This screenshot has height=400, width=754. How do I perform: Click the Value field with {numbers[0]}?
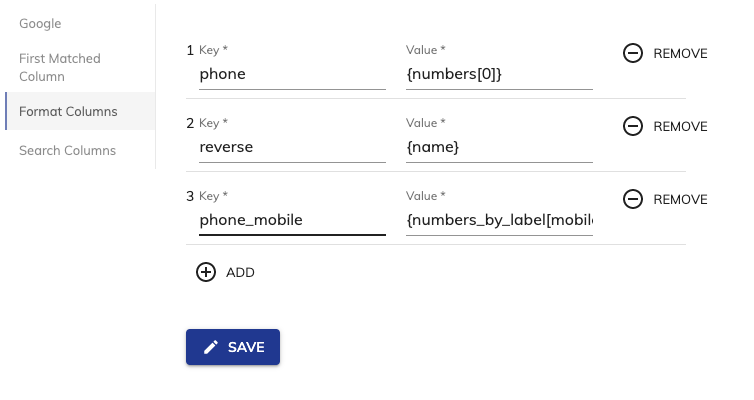pyautogui.click(x=499, y=74)
